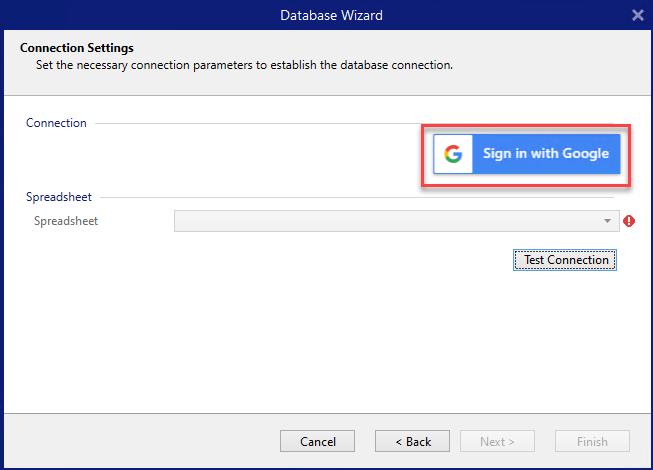Select the Spreadsheet section header label
Image resolution: width=653 pixels, height=470 pixels.
59,197
